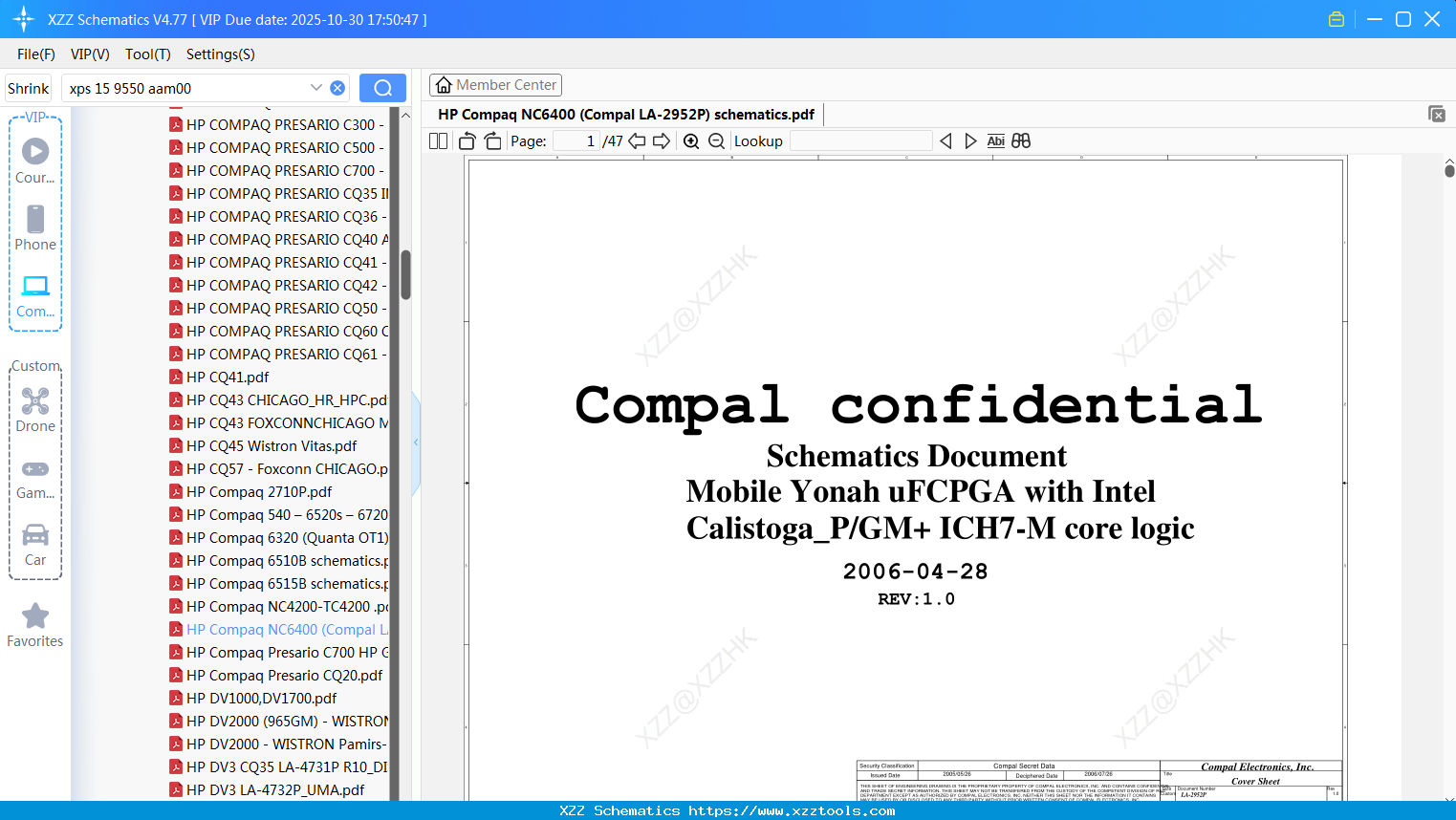Viewport: 1456px width, 820px height.
Task: Open the yellow toolbox icon in title bar
Action: pyautogui.click(x=1336, y=19)
